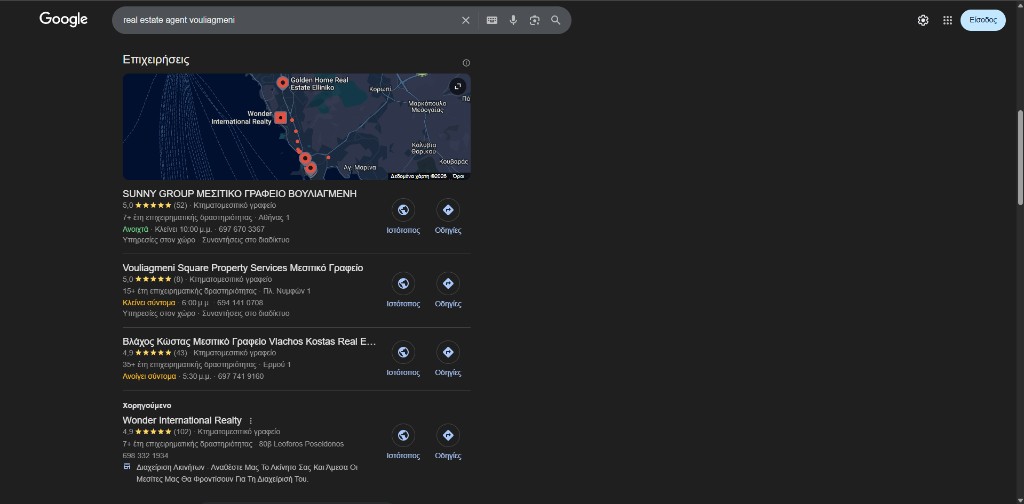Open the three-dot menu next to Wonder International Realty
This screenshot has height=504, width=1024.
(251, 421)
